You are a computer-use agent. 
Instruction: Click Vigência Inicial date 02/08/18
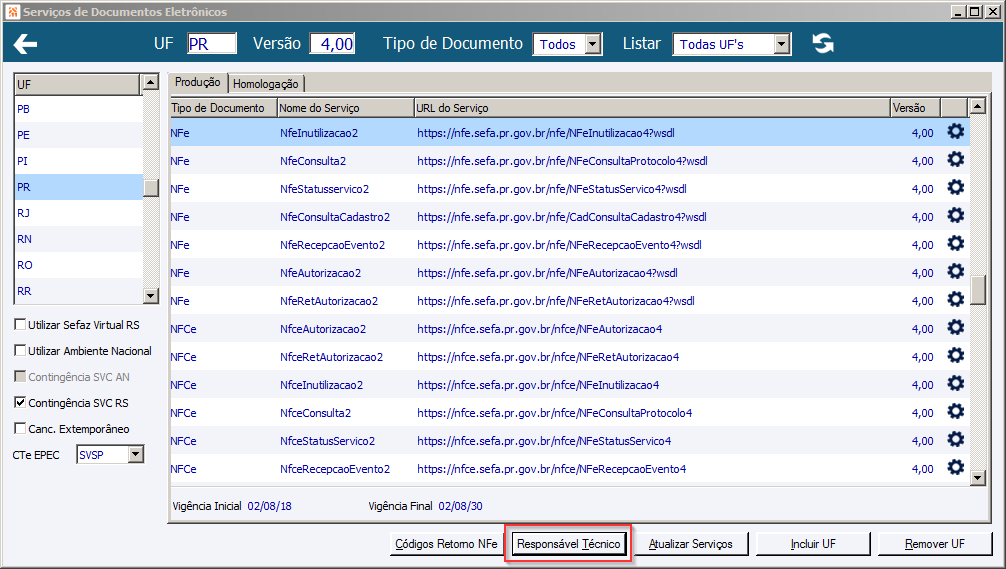tap(269, 506)
